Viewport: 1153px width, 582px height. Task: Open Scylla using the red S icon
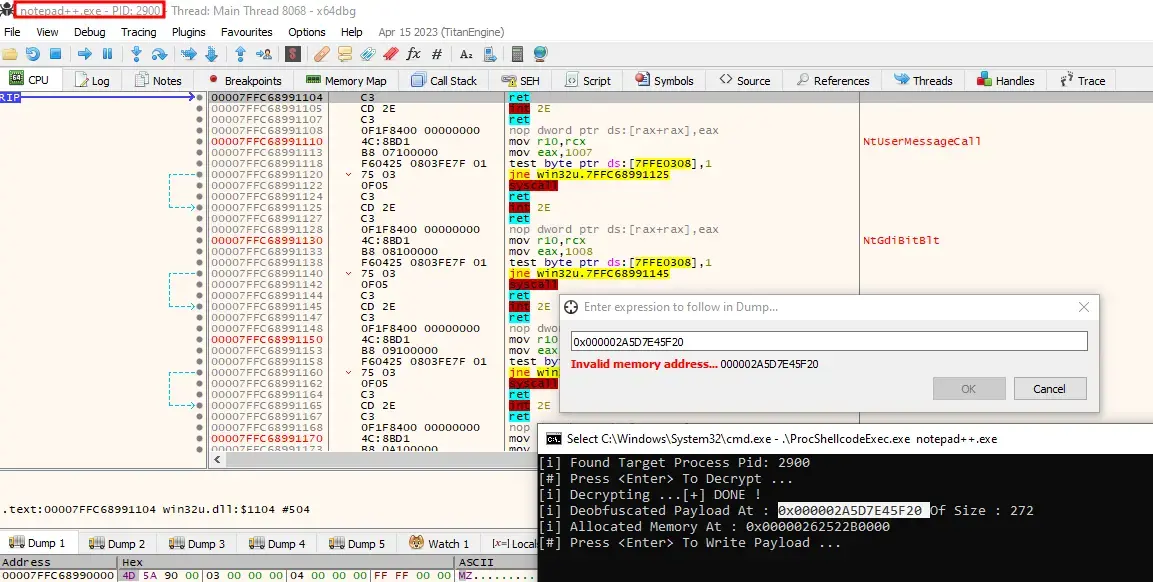(292, 54)
